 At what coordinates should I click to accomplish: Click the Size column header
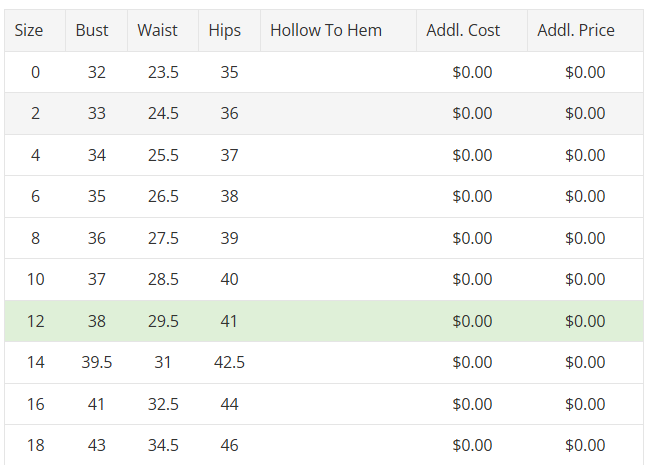(30, 30)
